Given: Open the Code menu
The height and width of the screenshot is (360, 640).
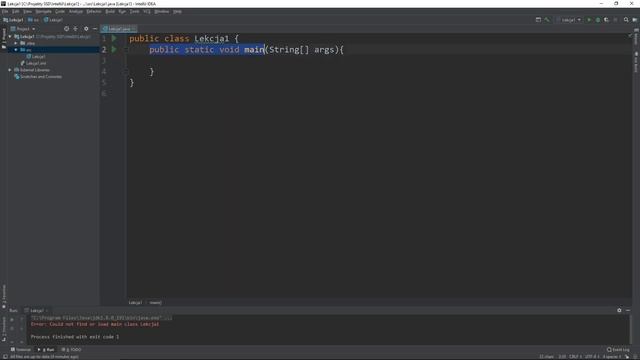Looking at the screenshot, I should point(60,11).
